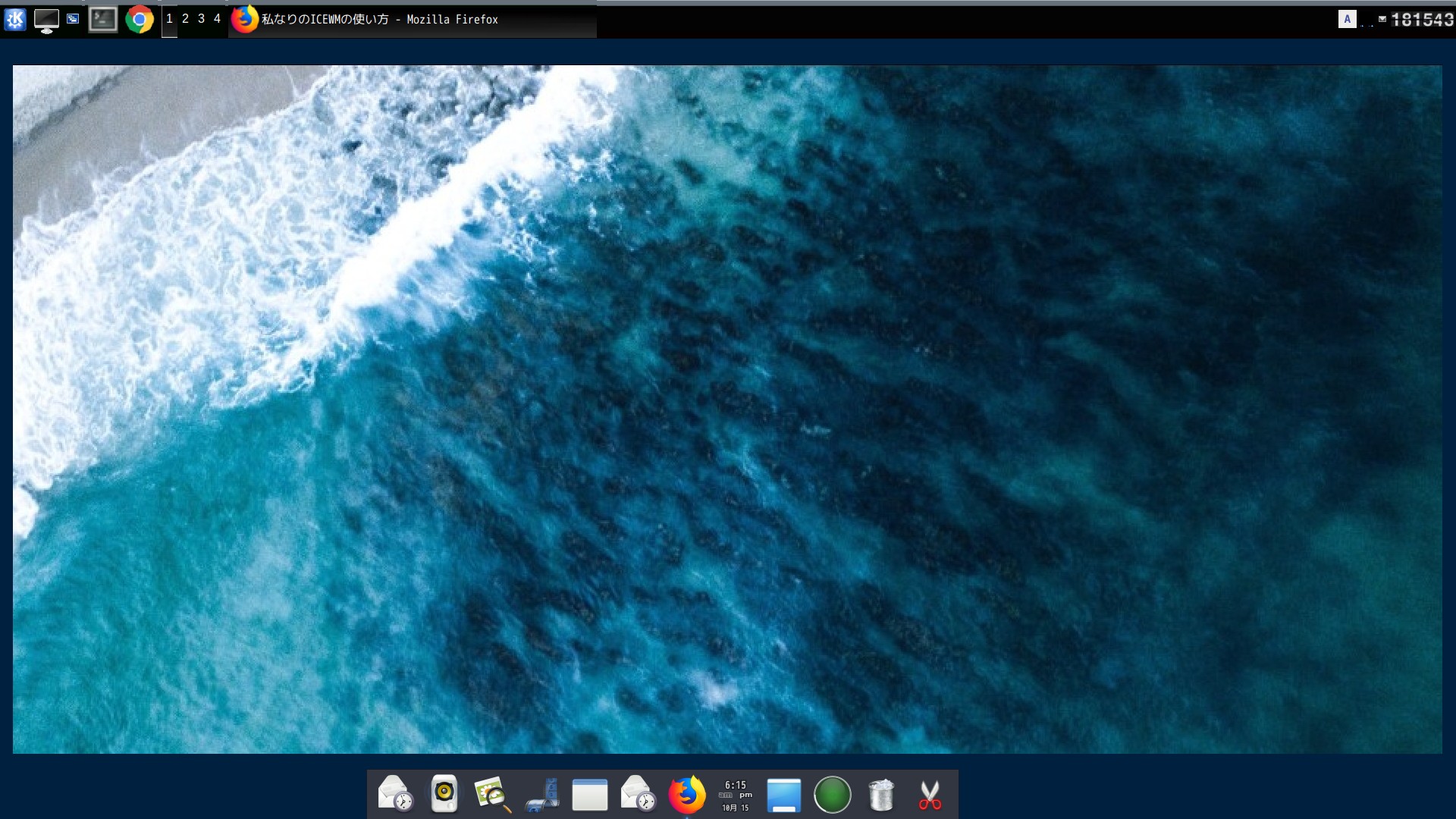Viewport: 1456px width, 819px height.
Task: Open the trash can in the dock
Action: click(x=881, y=795)
